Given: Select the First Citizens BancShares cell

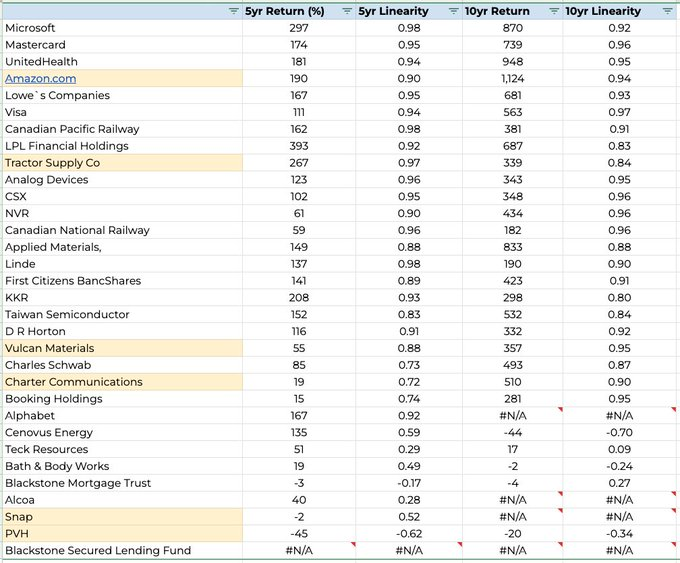Looking at the screenshot, I should coord(122,281).
